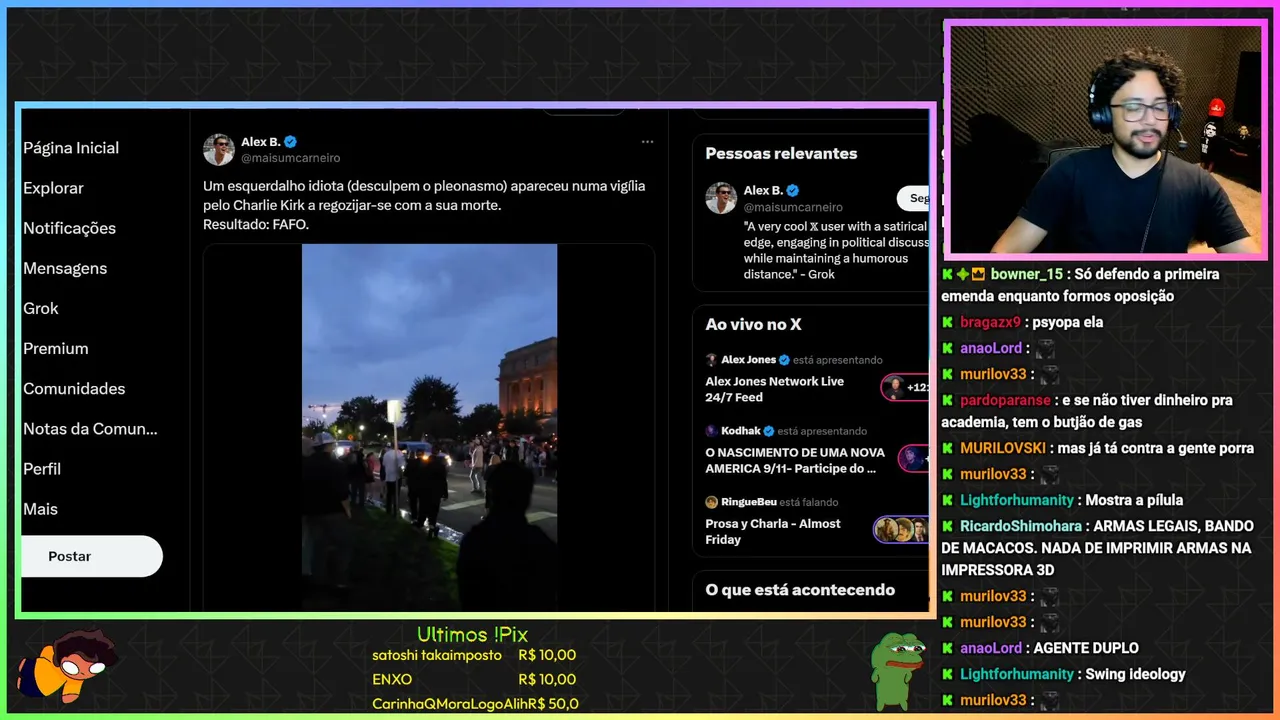
Task: Open O NASCIMENTO DE UMA NOVA AMERICA broadcast
Action: point(795,460)
